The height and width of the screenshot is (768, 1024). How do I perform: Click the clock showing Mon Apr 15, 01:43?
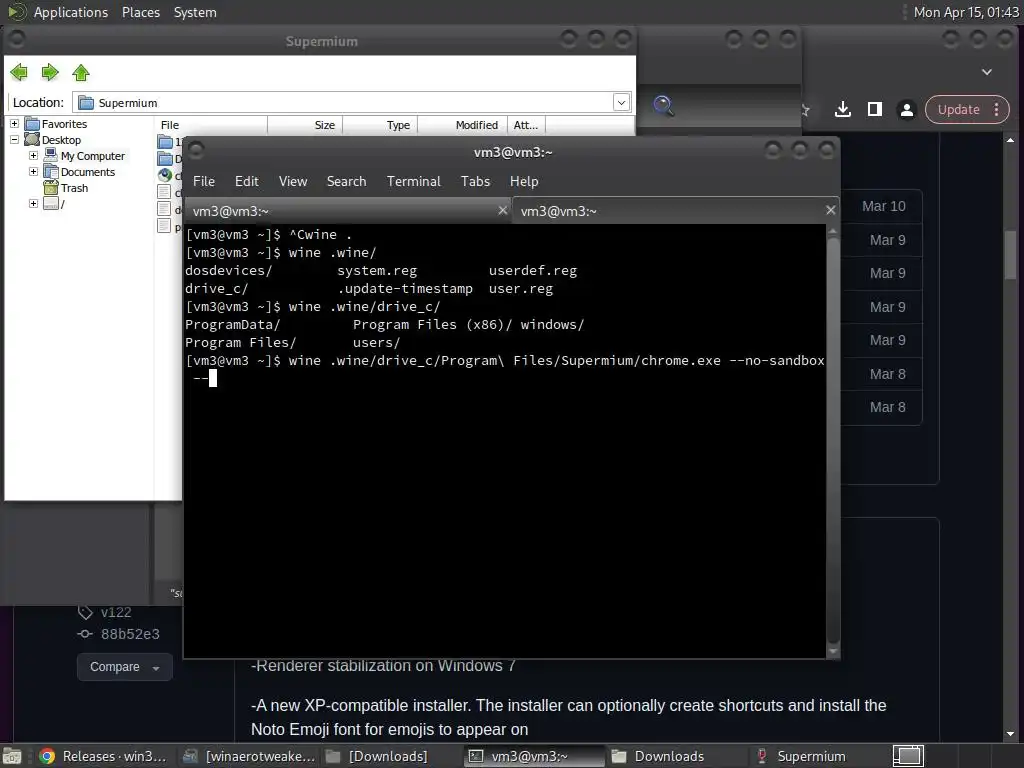967,12
